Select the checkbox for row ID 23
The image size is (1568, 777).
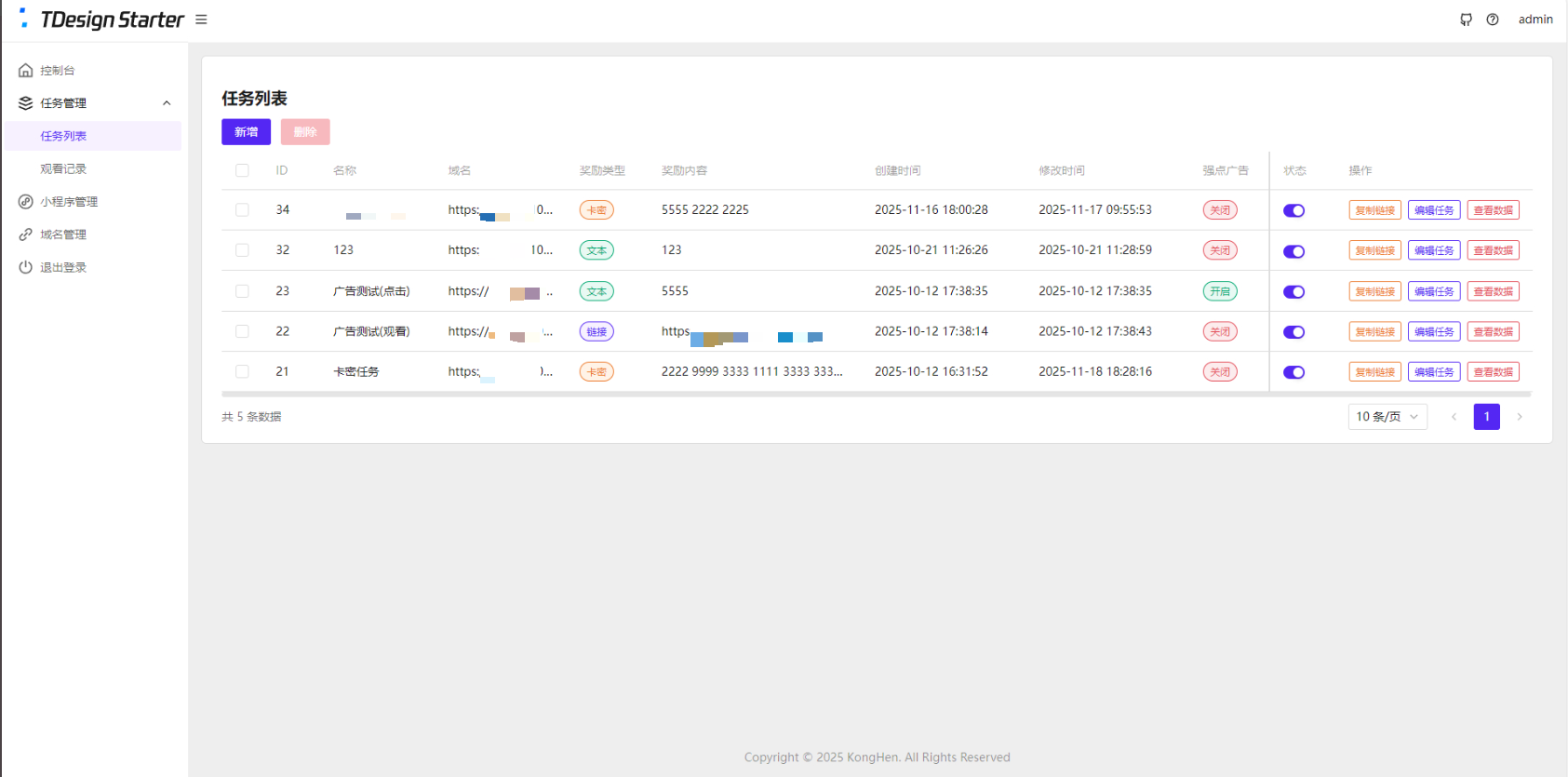point(242,291)
